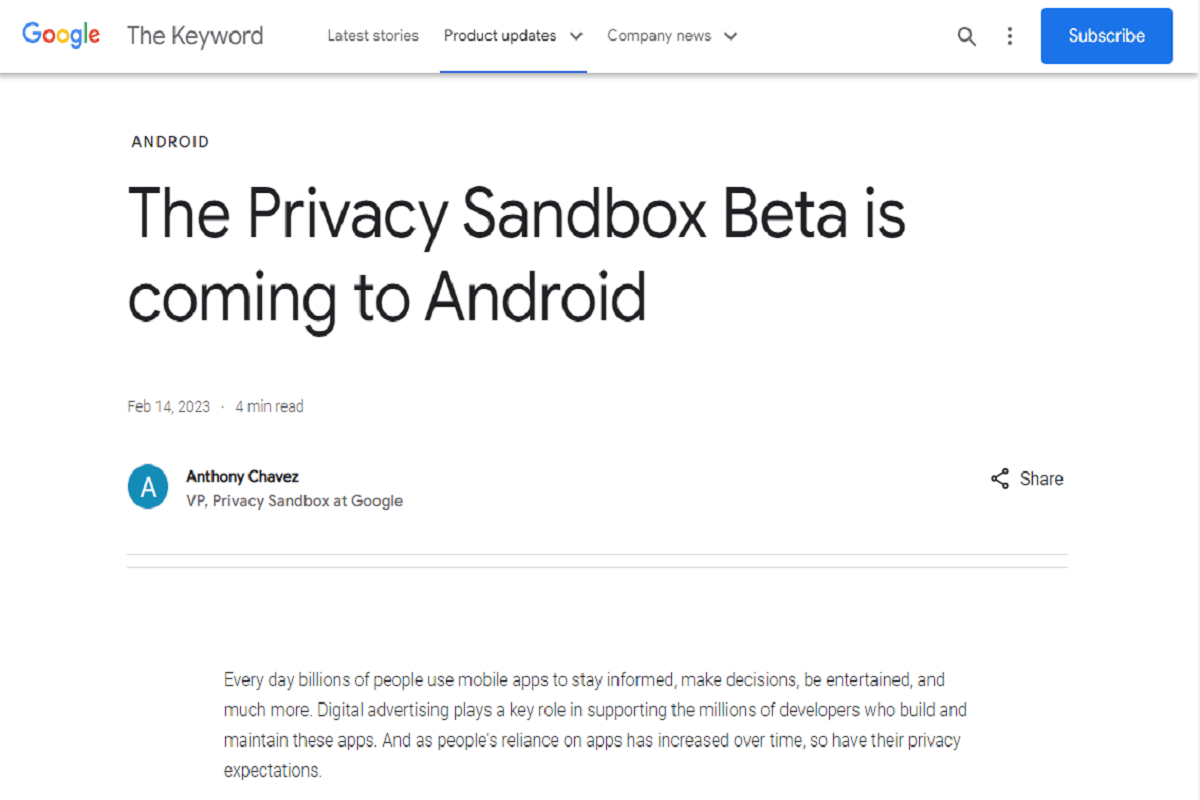Image resolution: width=1200 pixels, height=800 pixels.
Task: Click the ANDROID category label
Action: (x=170, y=141)
